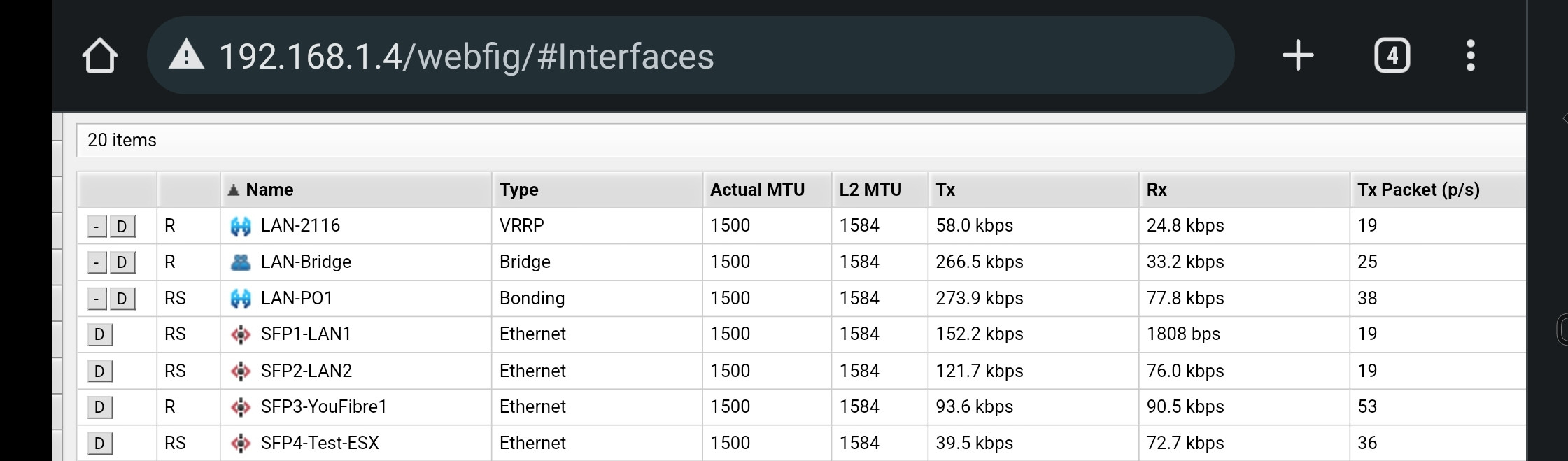Viewport: 1568px width, 461px height.
Task: Tap the not-secure warning triangle icon
Action: click(186, 55)
